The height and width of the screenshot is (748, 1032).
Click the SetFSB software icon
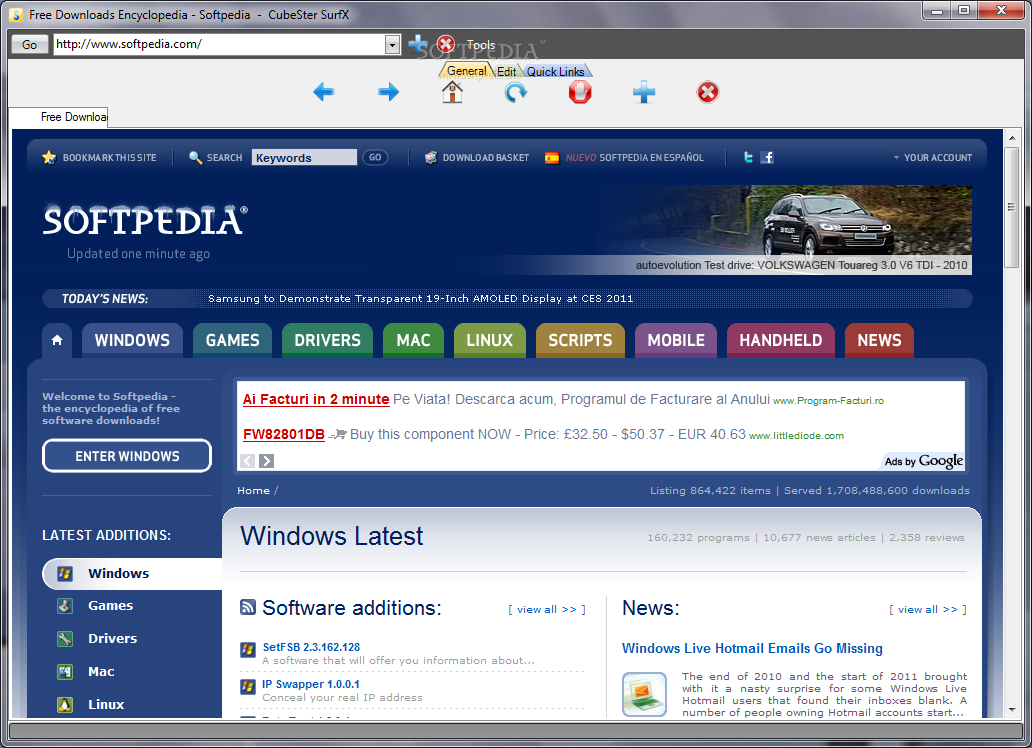(x=247, y=650)
